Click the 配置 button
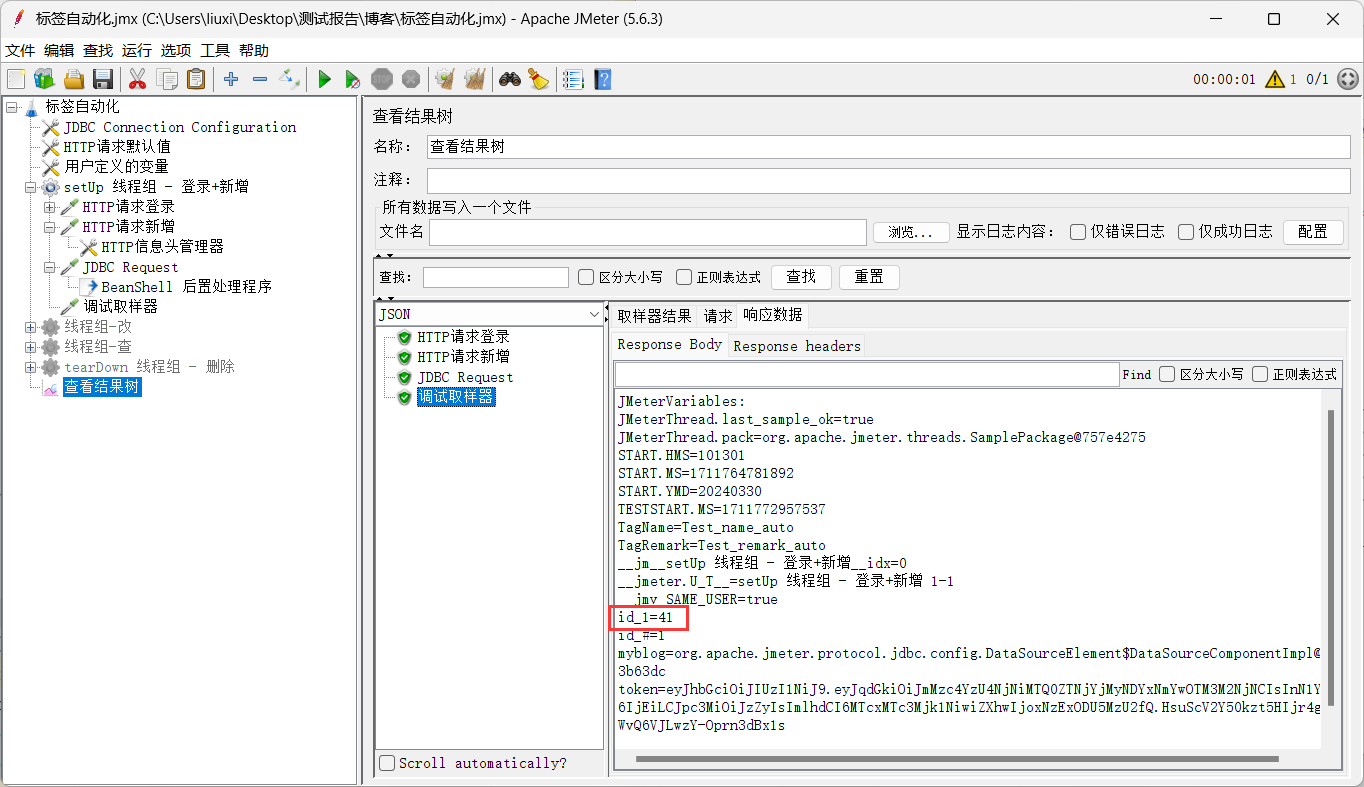The width and height of the screenshot is (1364, 787). (1313, 232)
